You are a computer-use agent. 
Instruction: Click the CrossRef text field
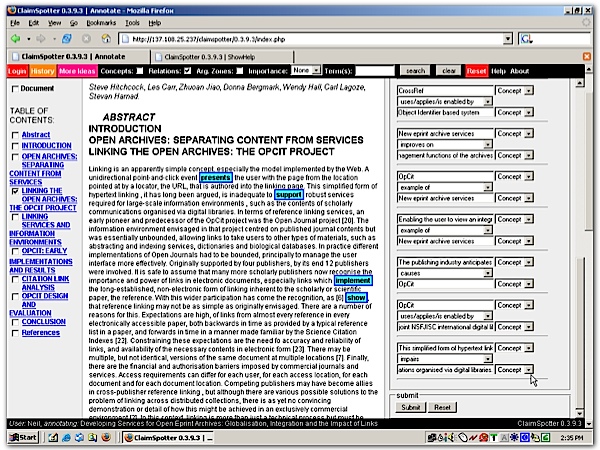[x=445, y=91]
